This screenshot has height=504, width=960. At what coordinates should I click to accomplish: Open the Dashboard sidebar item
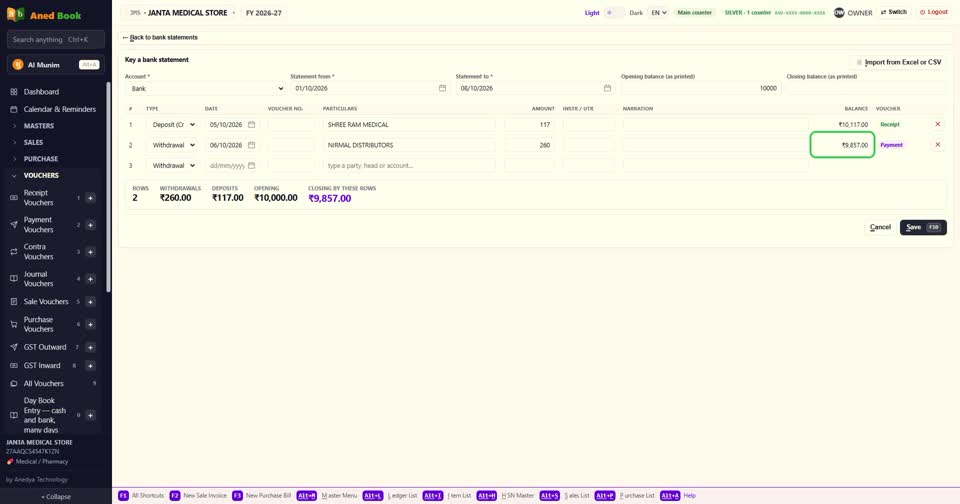click(x=41, y=92)
